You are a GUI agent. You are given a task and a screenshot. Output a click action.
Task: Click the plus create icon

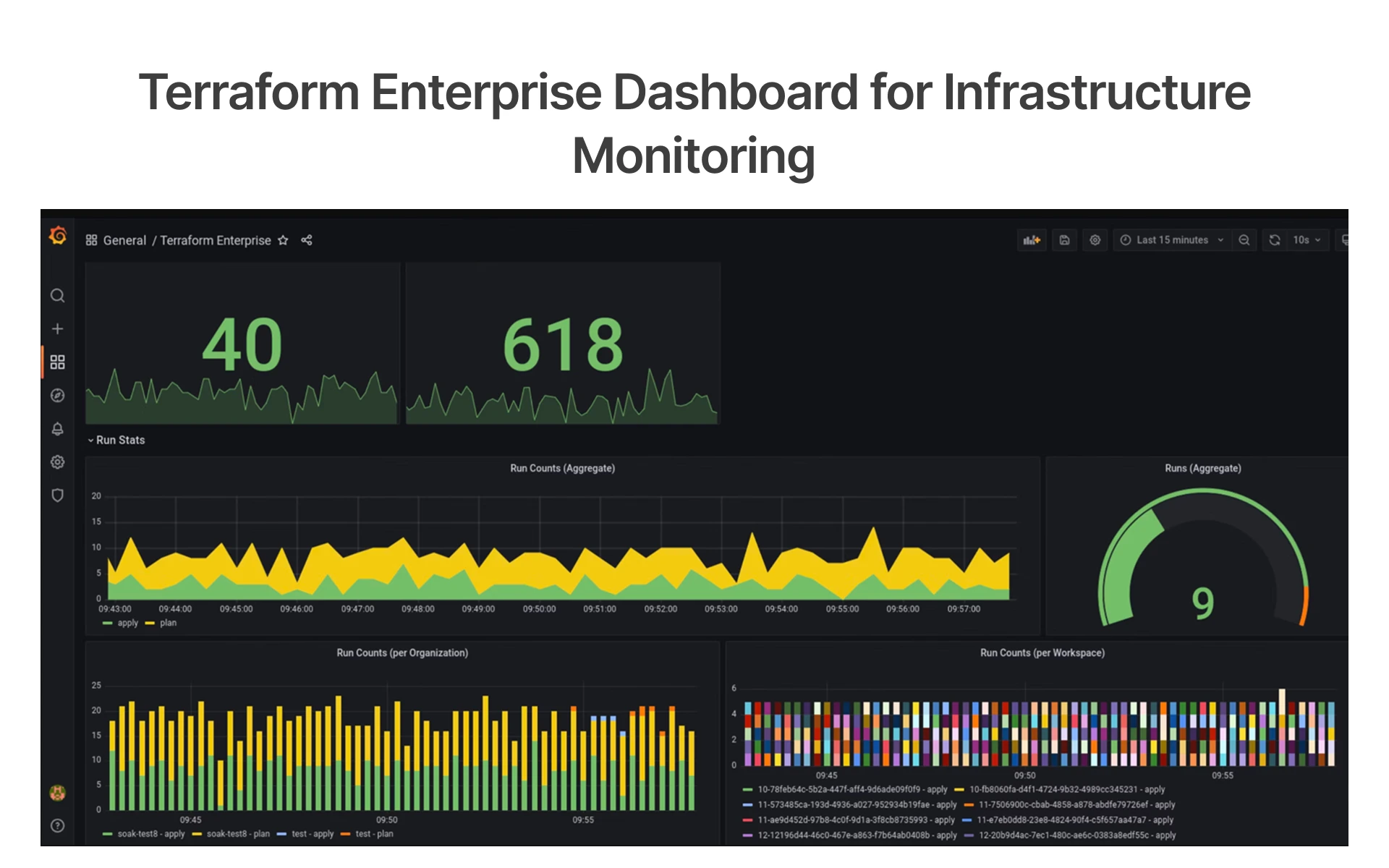[x=58, y=329]
